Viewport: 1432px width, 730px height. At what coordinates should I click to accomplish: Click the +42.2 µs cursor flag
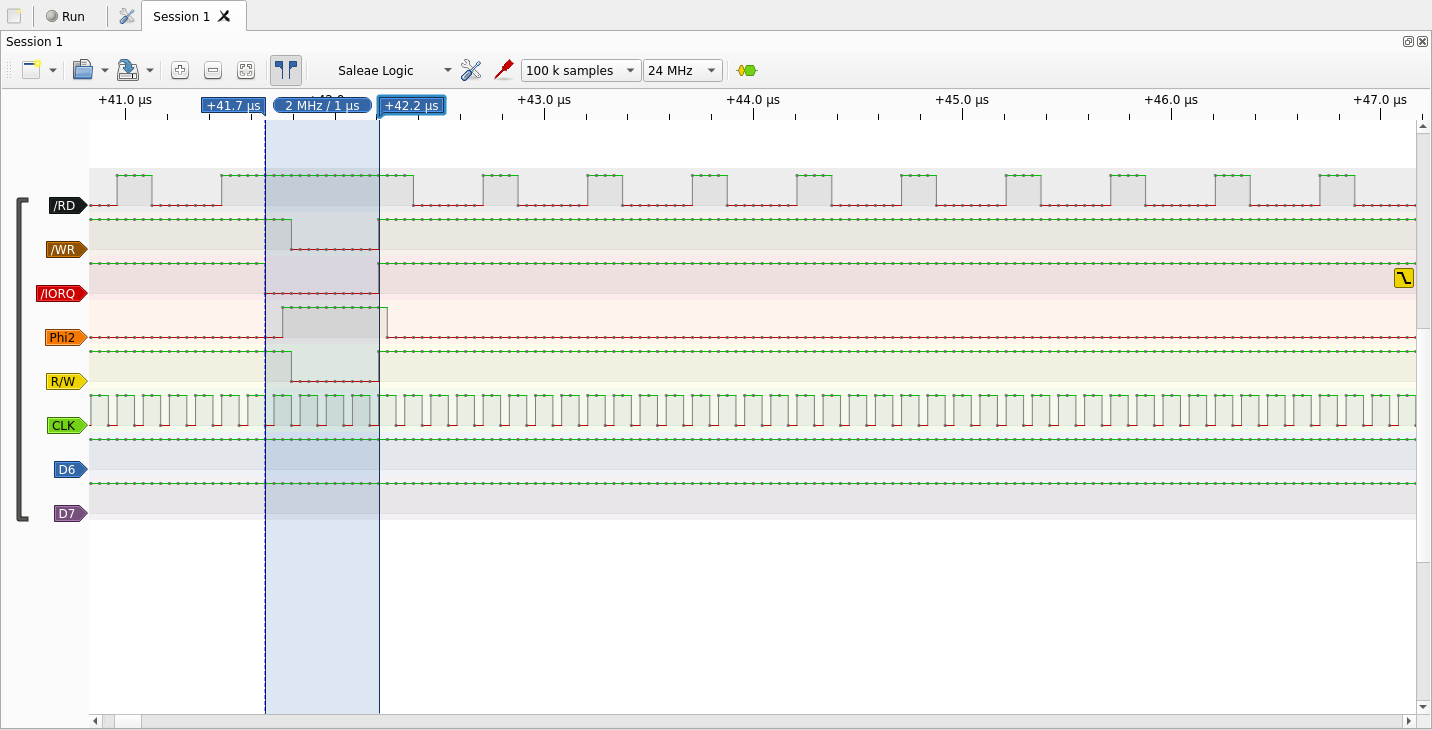(x=411, y=106)
